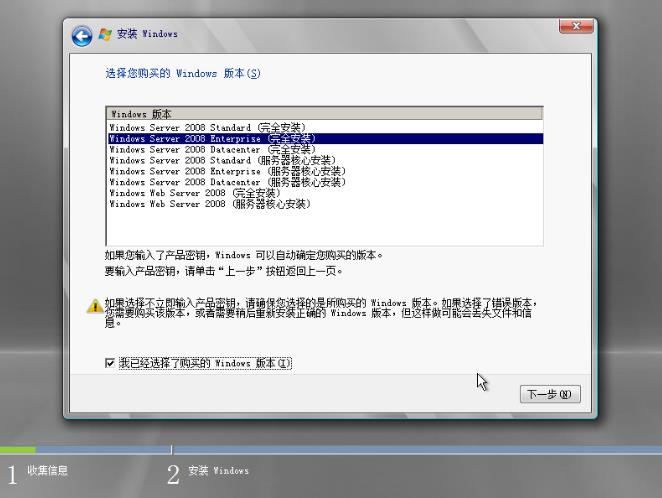Click the 安装 Windows title text
The image size is (662, 498).
click(147, 35)
